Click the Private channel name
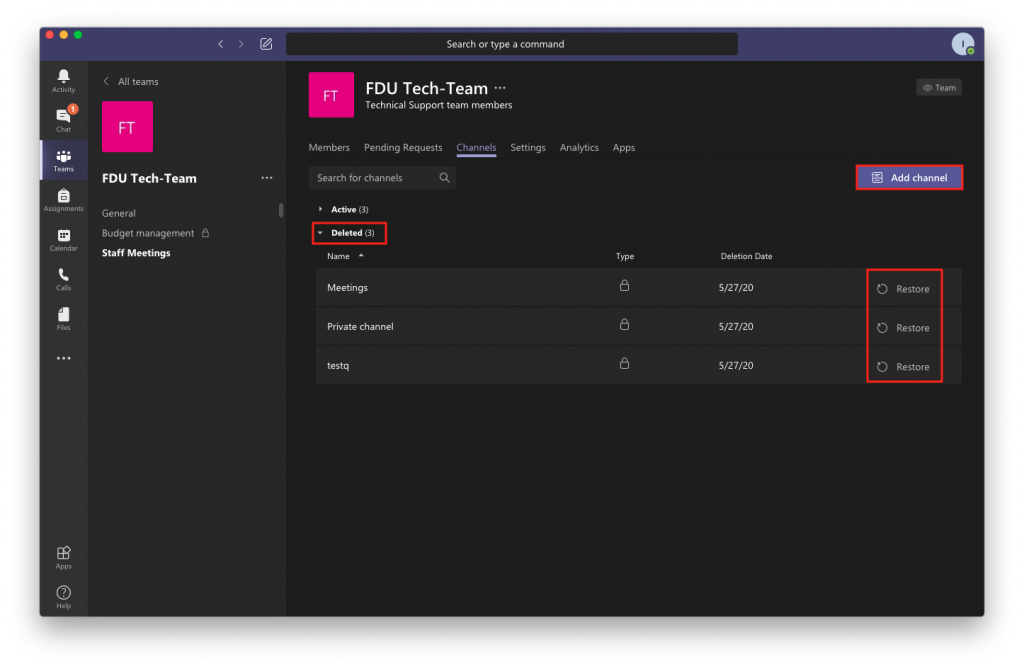Viewport: 1024px width, 669px height. [360, 327]
